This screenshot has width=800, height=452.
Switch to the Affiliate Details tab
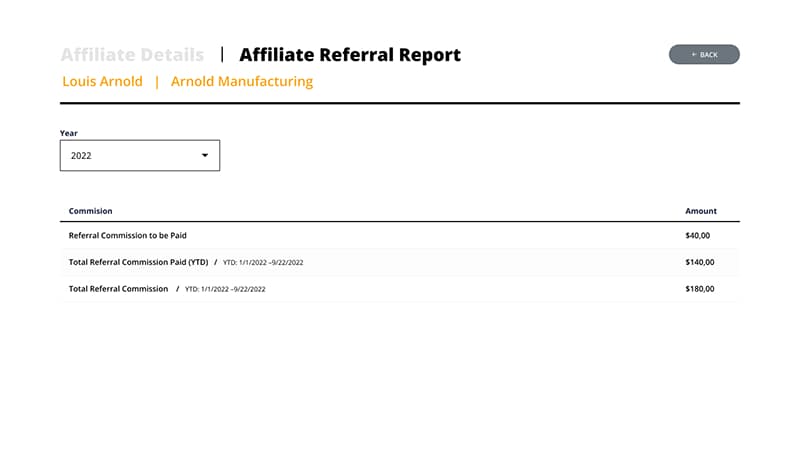[x=132, y=55]
